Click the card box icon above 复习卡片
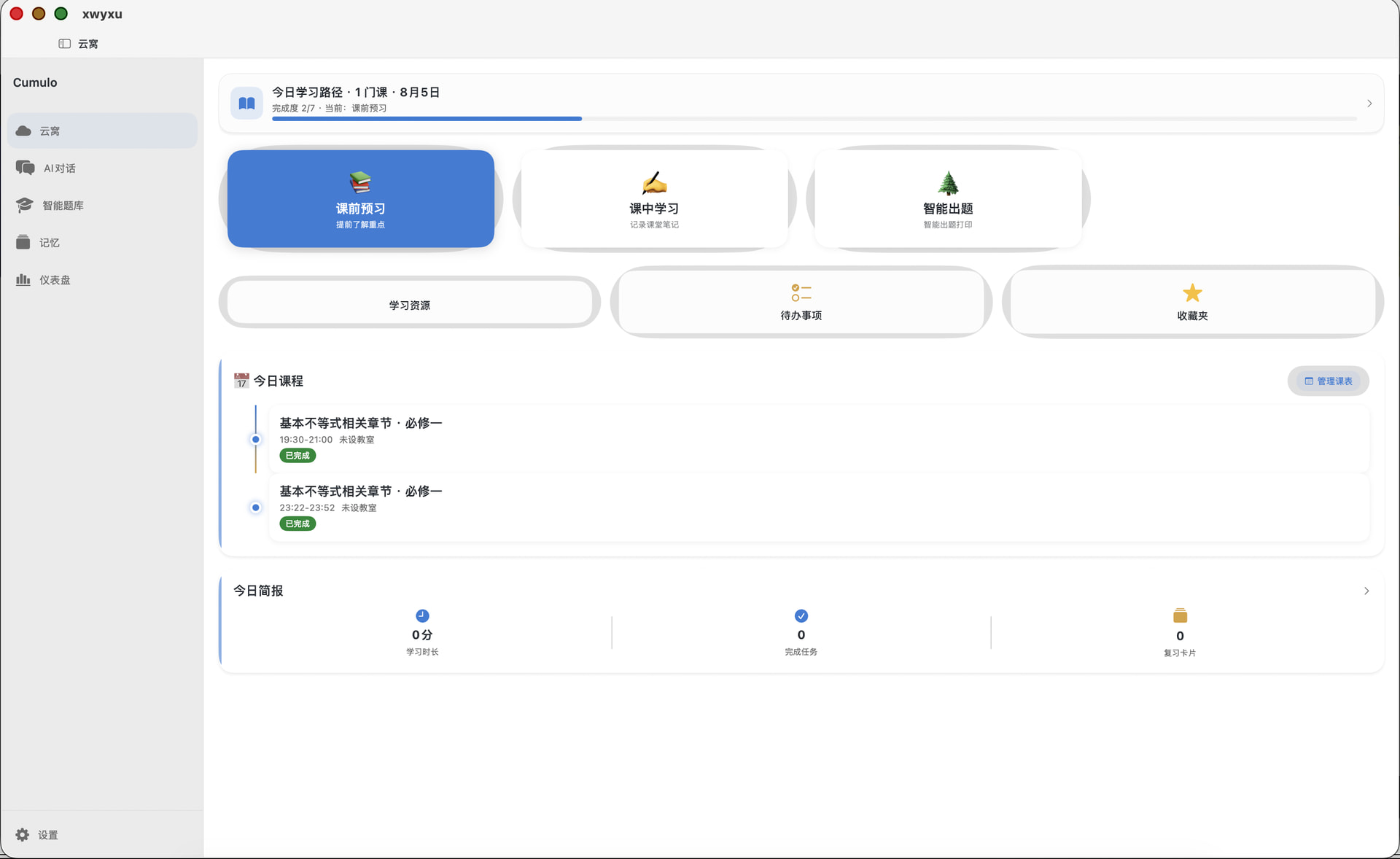The width and height of the screenshot is (1400, 859). click(1180, 616)
